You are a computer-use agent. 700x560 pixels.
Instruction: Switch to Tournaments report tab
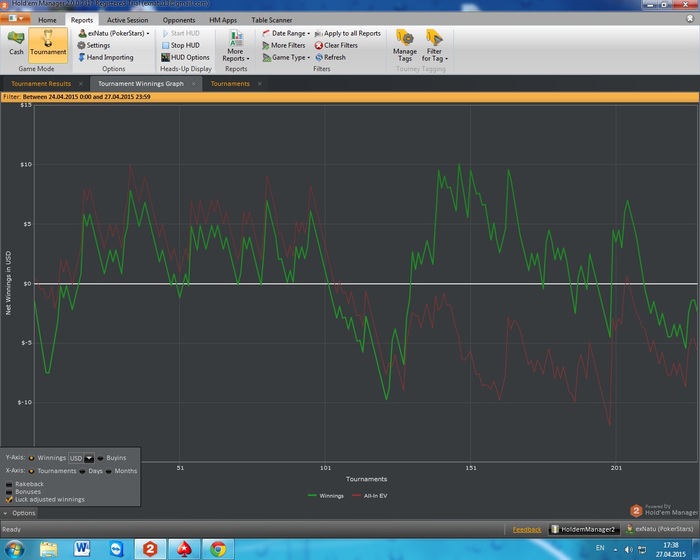230,84
